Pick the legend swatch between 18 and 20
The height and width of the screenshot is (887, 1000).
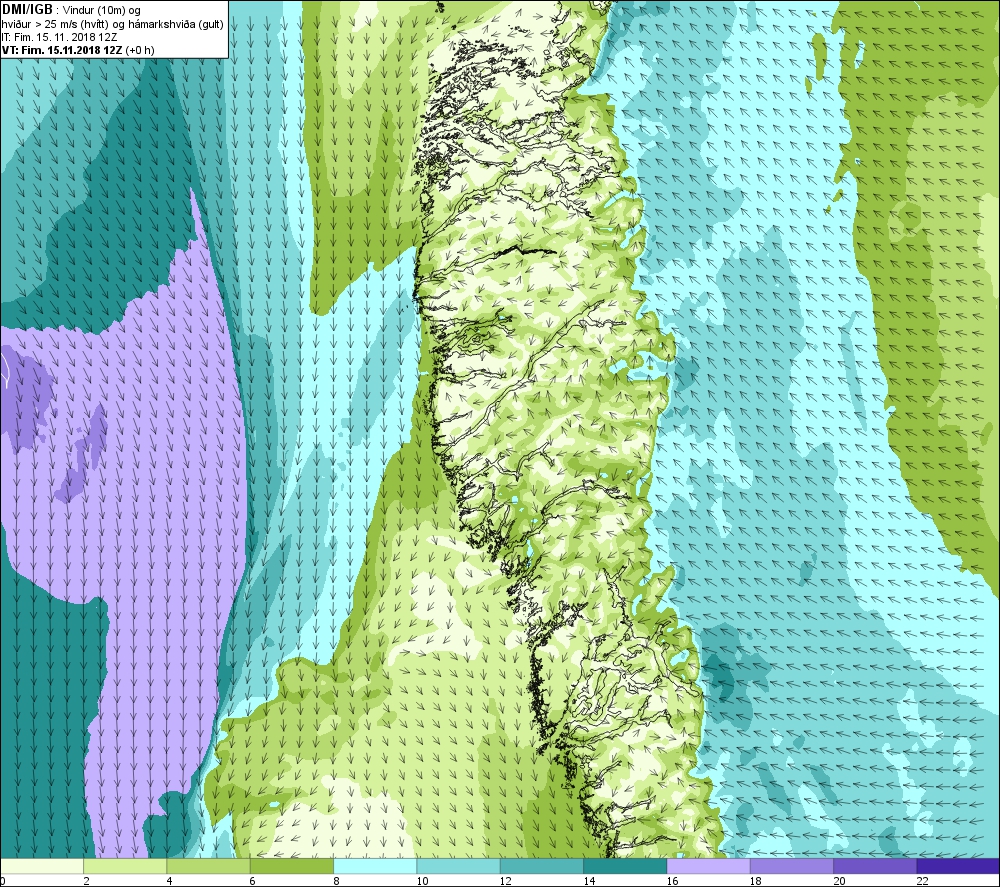tap(791, 866)
